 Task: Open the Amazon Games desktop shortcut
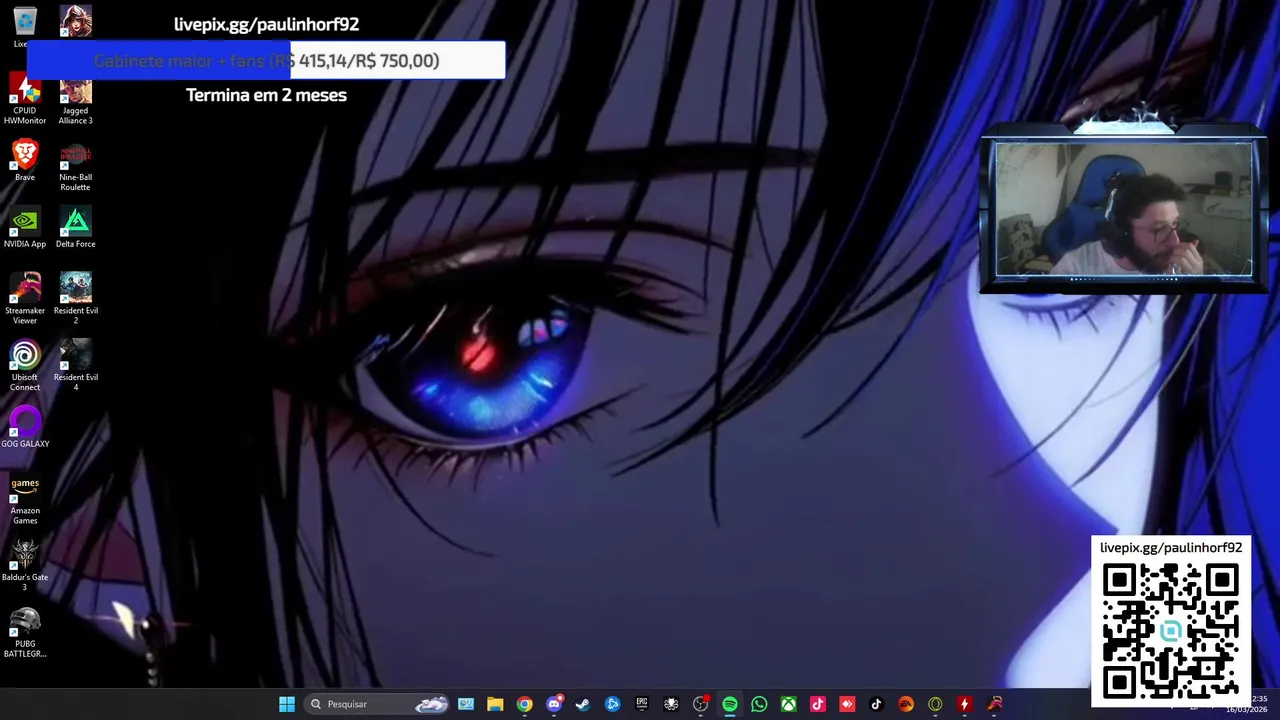[25, 500]
